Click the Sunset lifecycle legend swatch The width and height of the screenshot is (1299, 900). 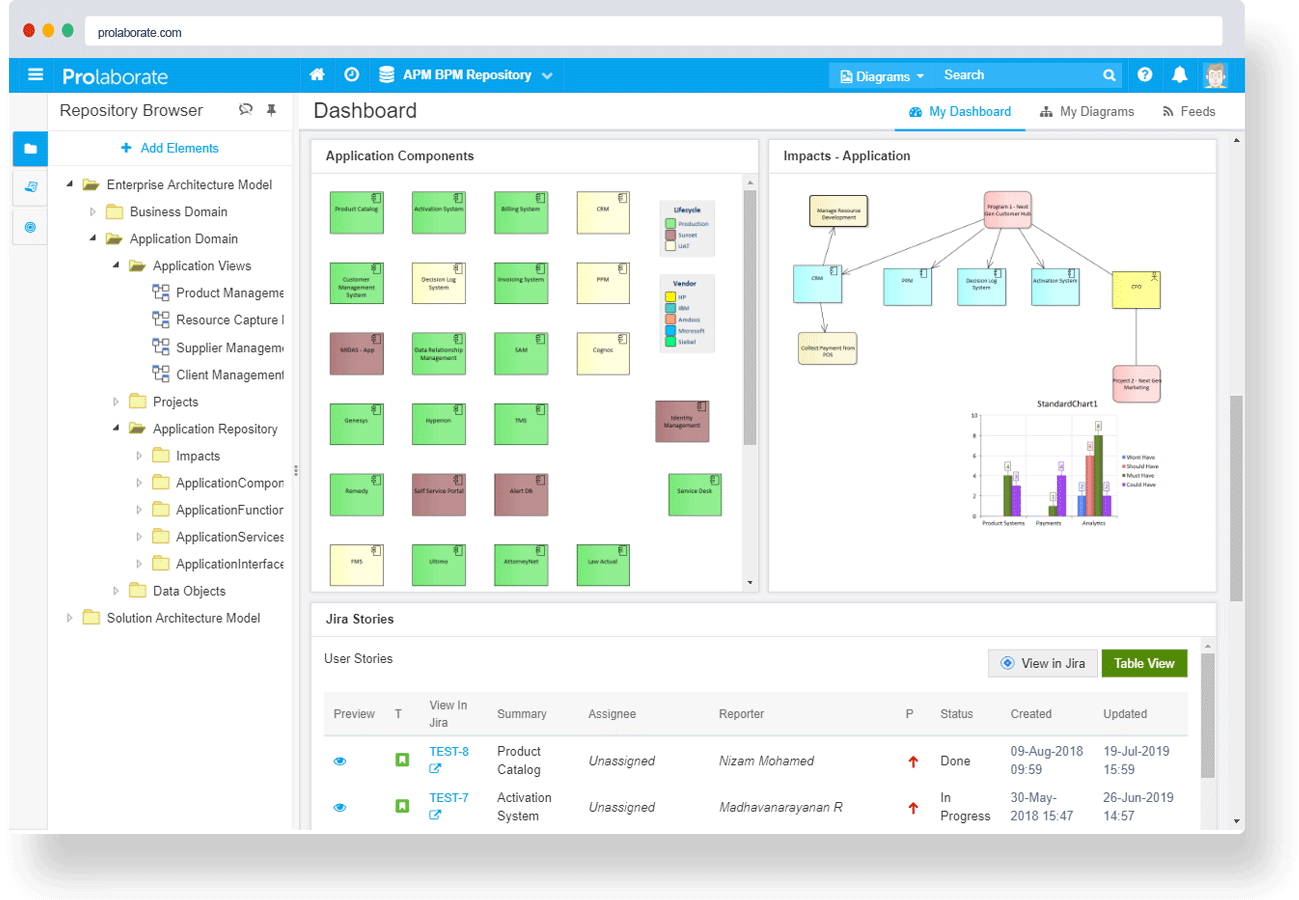(x=670, y=235)
